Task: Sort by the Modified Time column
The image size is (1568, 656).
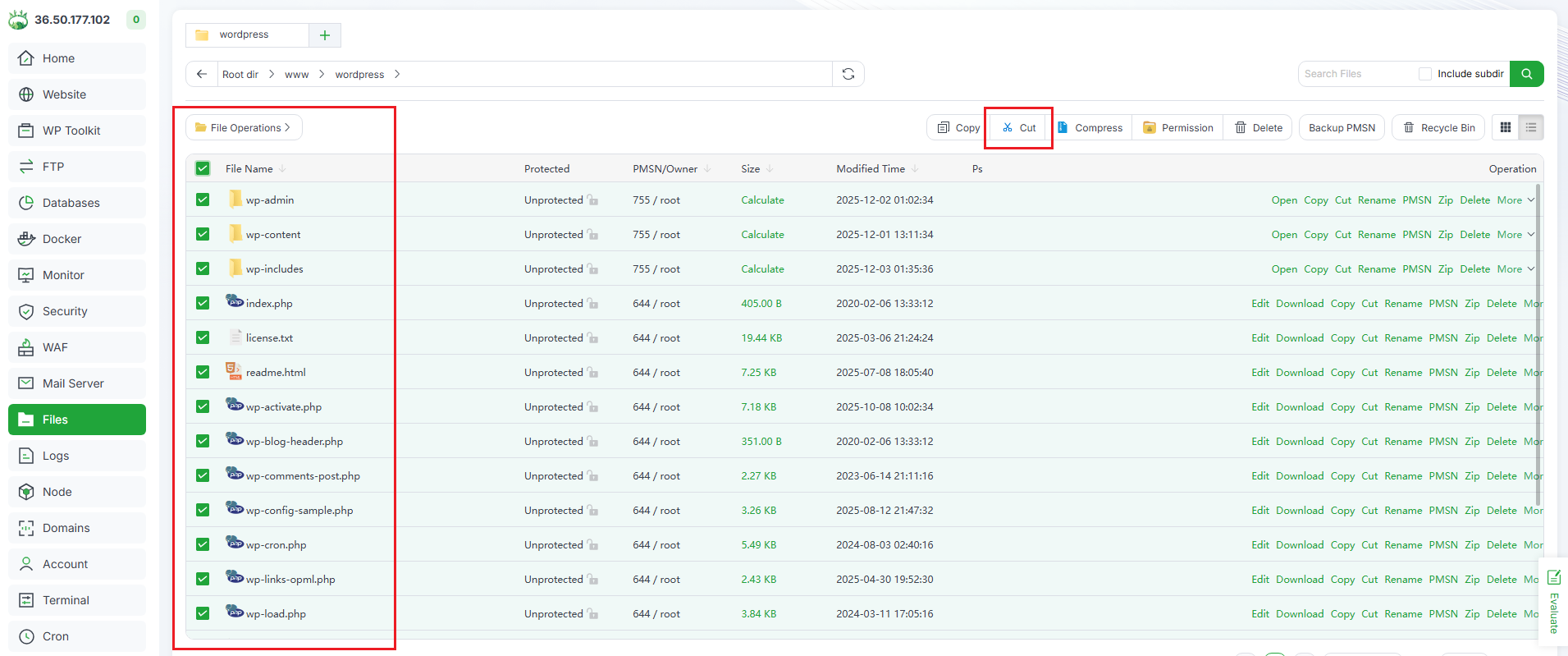Action: (x=877, y=168)
